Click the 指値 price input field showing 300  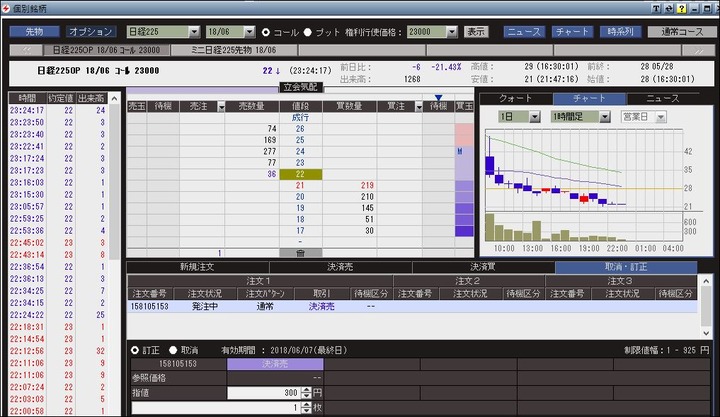click(264, 393)
